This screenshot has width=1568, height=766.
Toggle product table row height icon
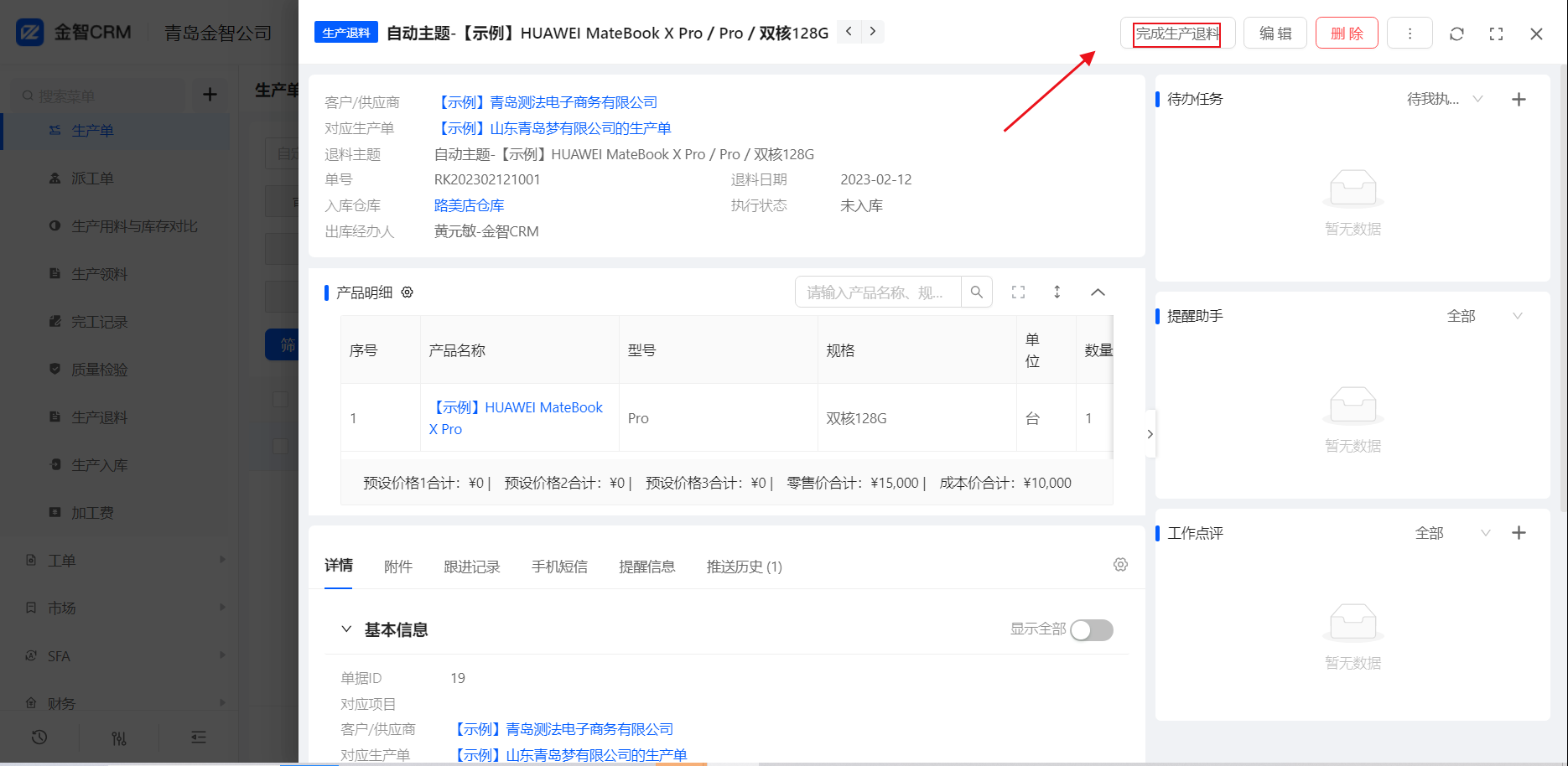coord(1057,292)
